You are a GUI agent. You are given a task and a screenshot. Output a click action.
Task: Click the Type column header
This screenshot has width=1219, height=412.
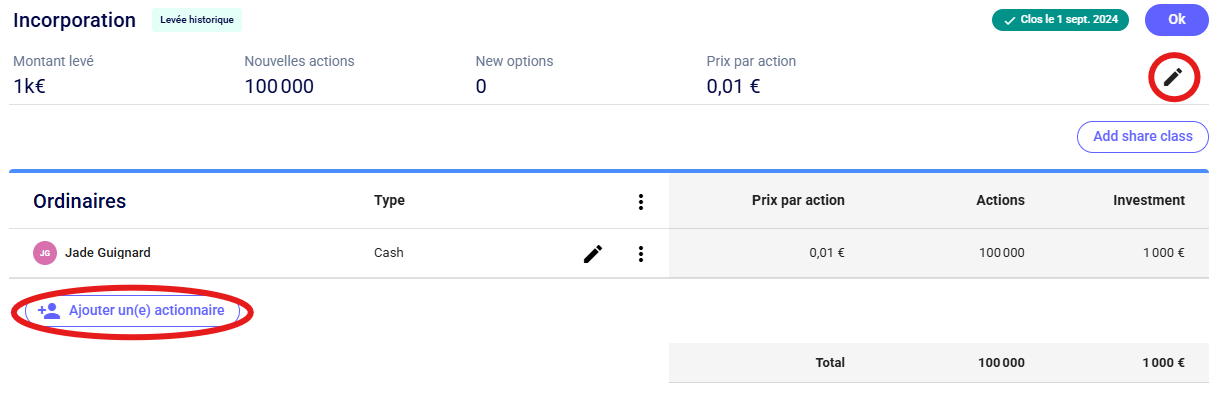pyautogui.click(x=389, y=200)
